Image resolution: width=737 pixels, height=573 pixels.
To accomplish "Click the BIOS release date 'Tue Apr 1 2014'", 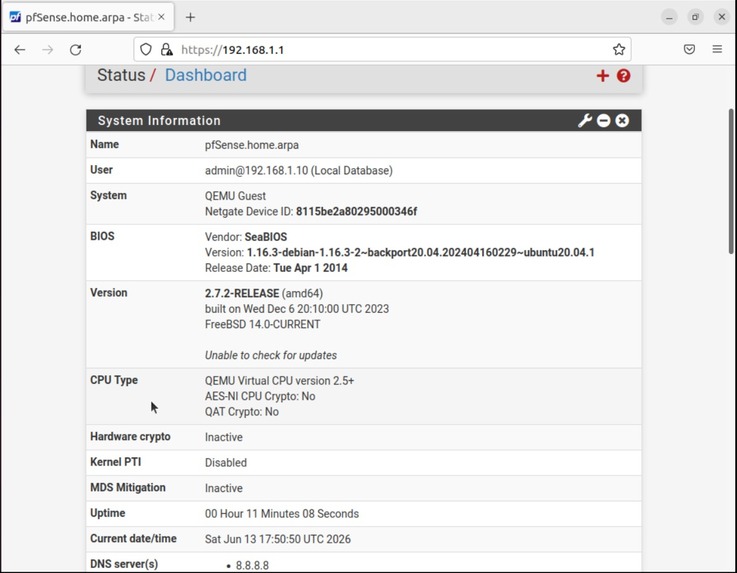I will point(310,268).
